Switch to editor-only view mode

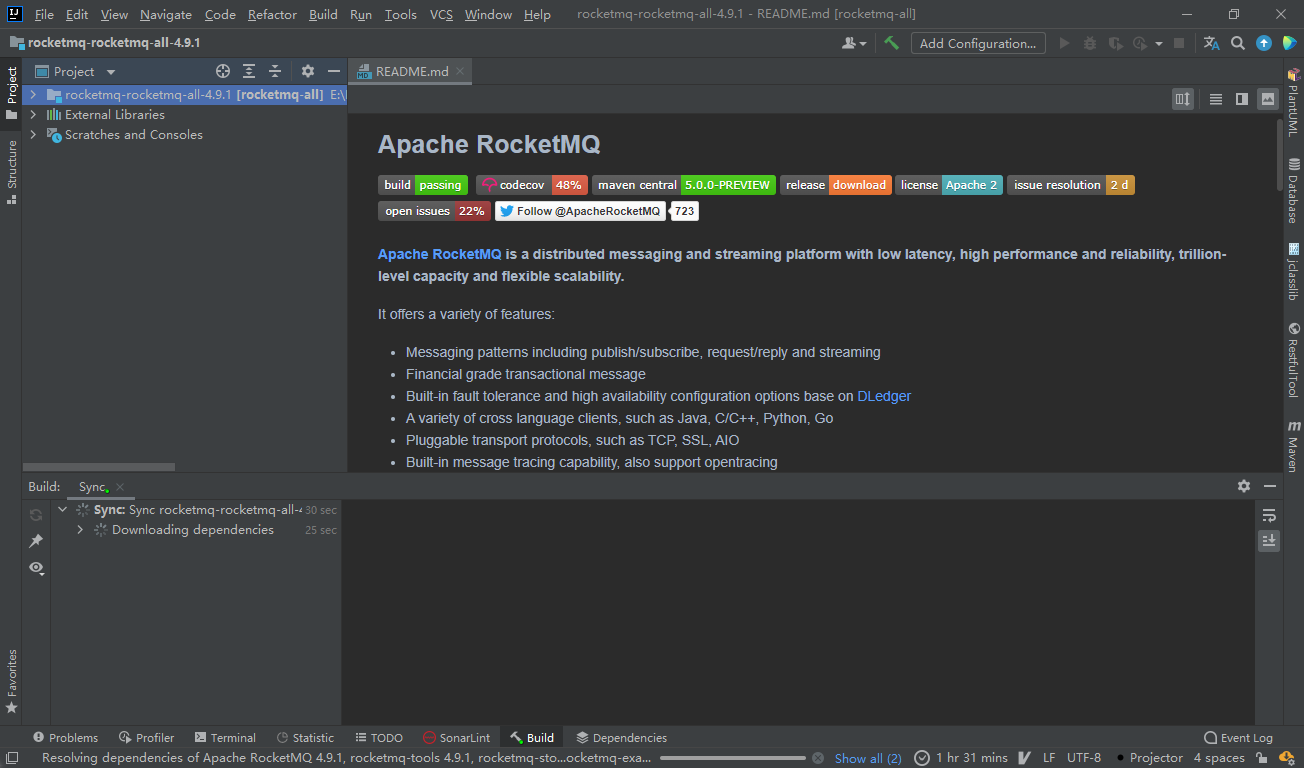[1216, 99]
